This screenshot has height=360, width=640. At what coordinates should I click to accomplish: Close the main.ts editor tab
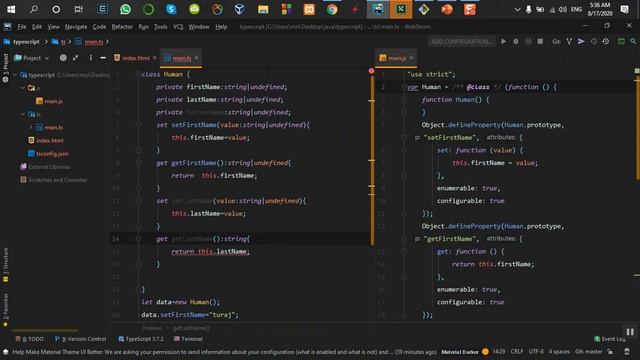[x=196, y=58]
